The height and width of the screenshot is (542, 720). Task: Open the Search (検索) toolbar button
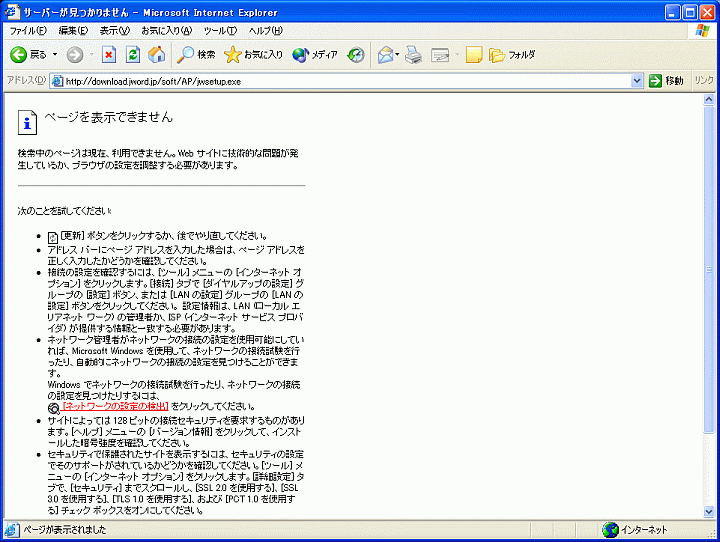pyautogui.click(x=197, y=54)
